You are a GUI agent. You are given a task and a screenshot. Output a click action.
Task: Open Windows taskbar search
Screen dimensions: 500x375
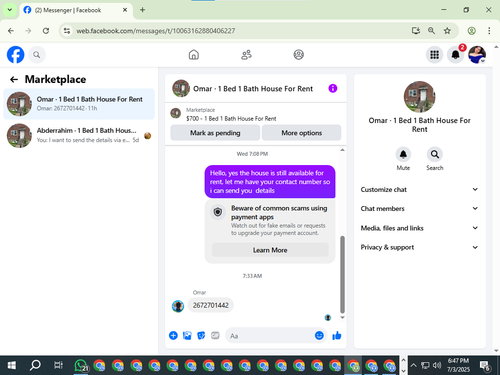pos(35,365)
